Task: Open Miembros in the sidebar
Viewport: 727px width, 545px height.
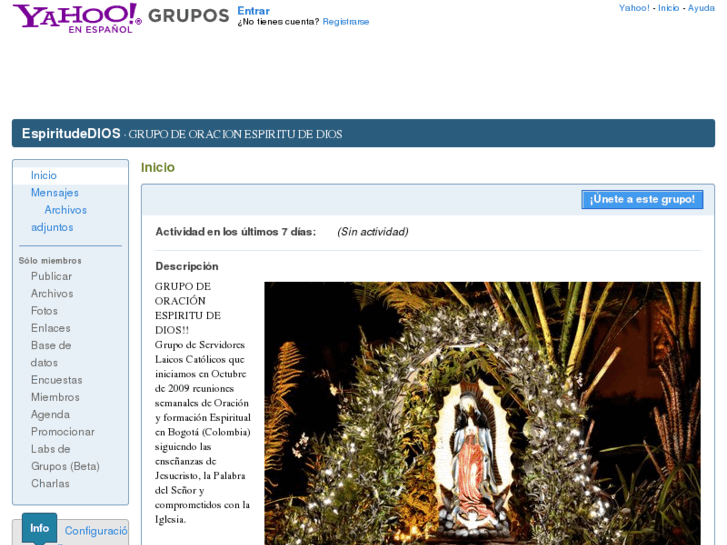Action: 55,397
